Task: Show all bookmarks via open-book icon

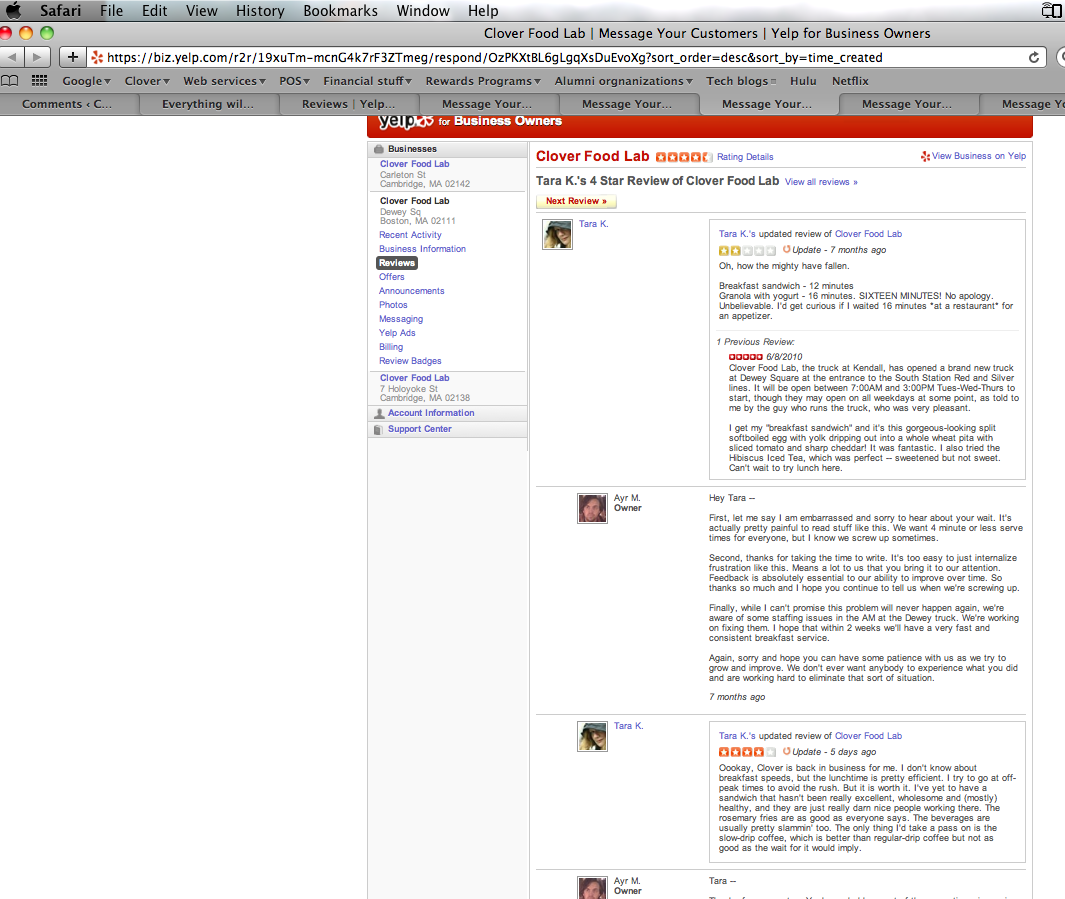Action: (x=10, y=81)
